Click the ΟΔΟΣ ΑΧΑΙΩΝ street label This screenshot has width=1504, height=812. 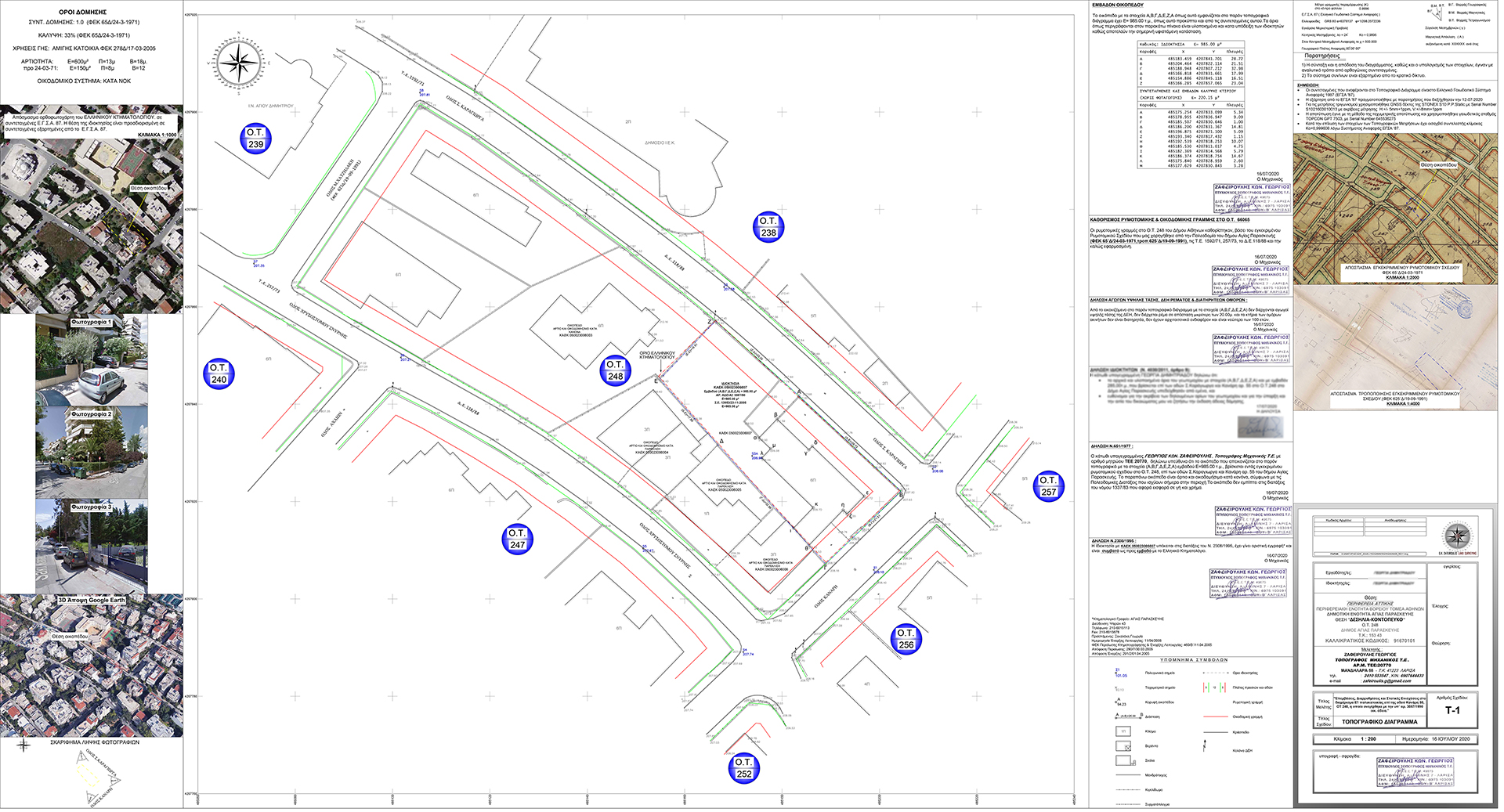pyautogui.click(x=333, y=424)
